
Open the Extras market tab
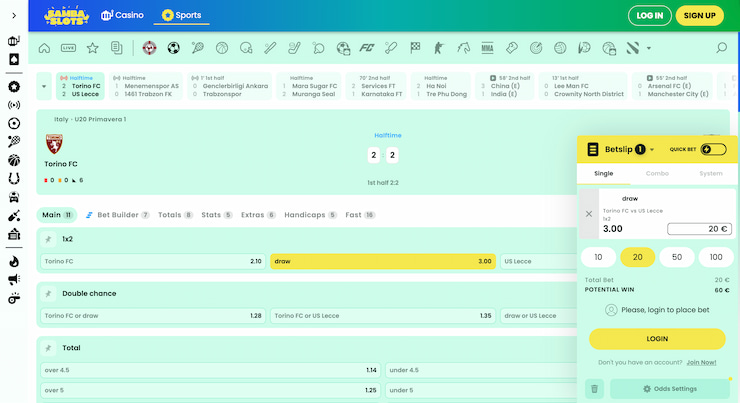point(258,215)
